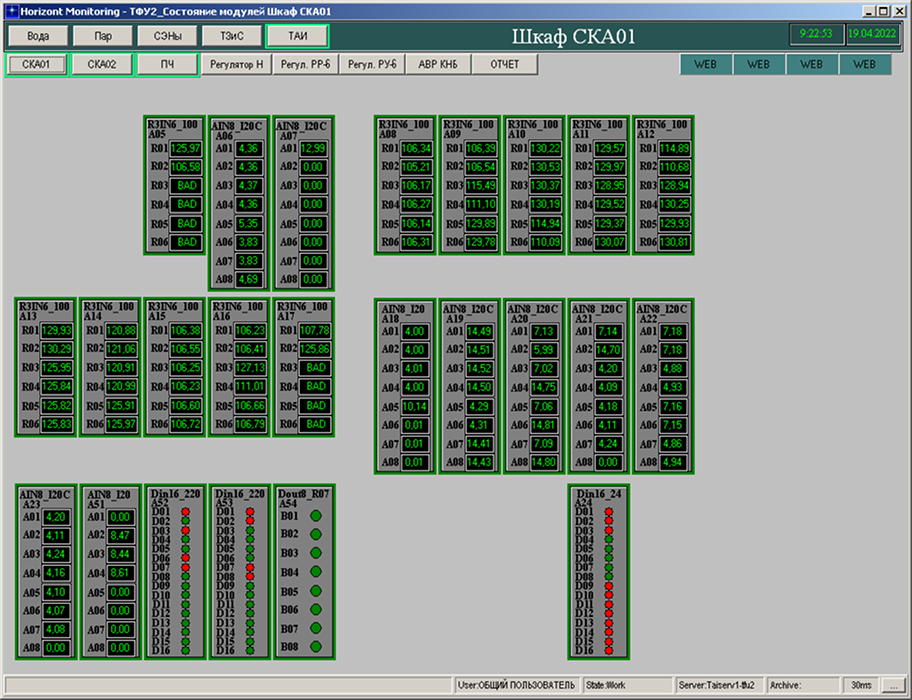
Task: Switch to the Вода section
Action: click(x=38, y=35)
